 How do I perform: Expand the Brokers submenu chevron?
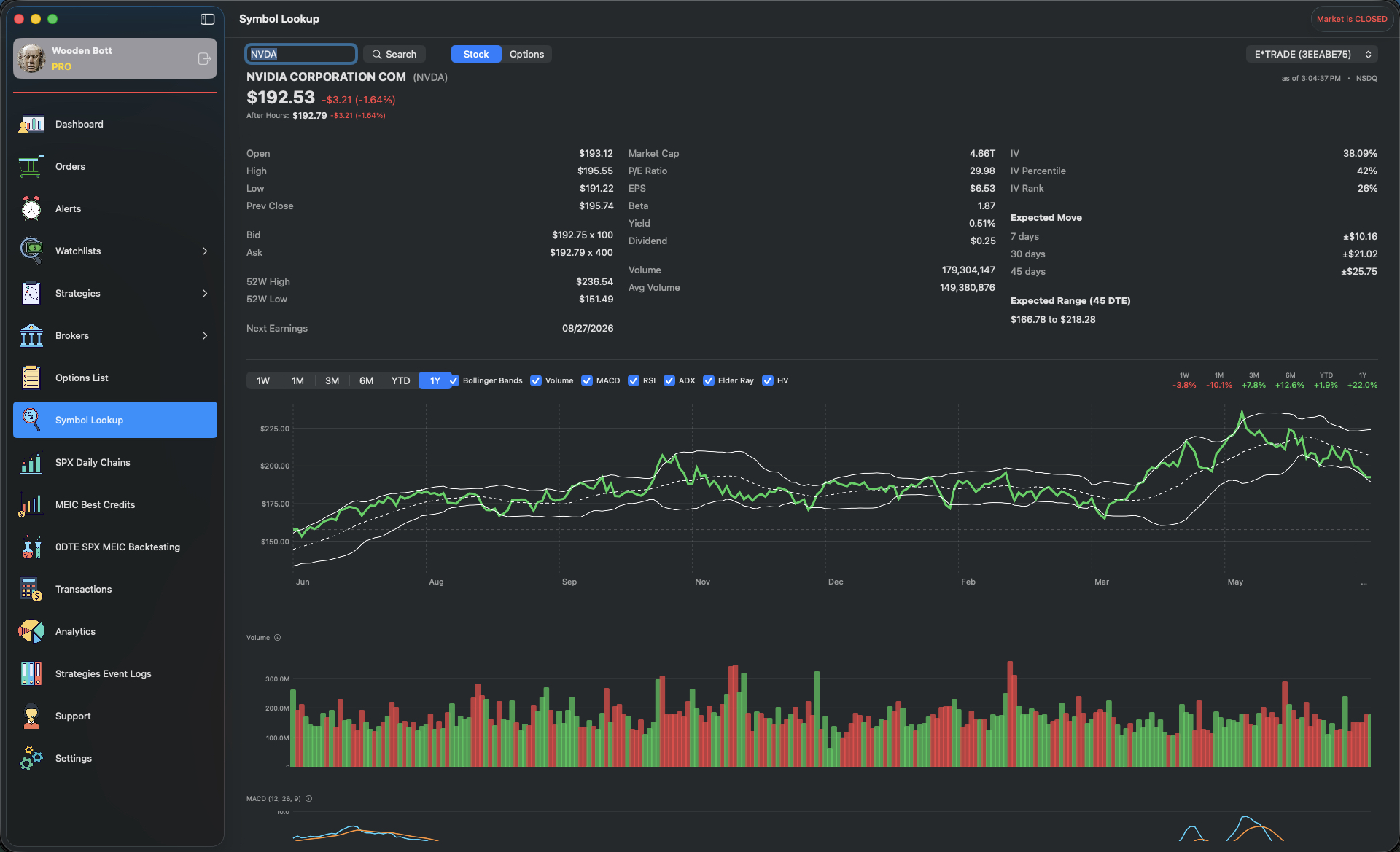(x=205, y=335)
